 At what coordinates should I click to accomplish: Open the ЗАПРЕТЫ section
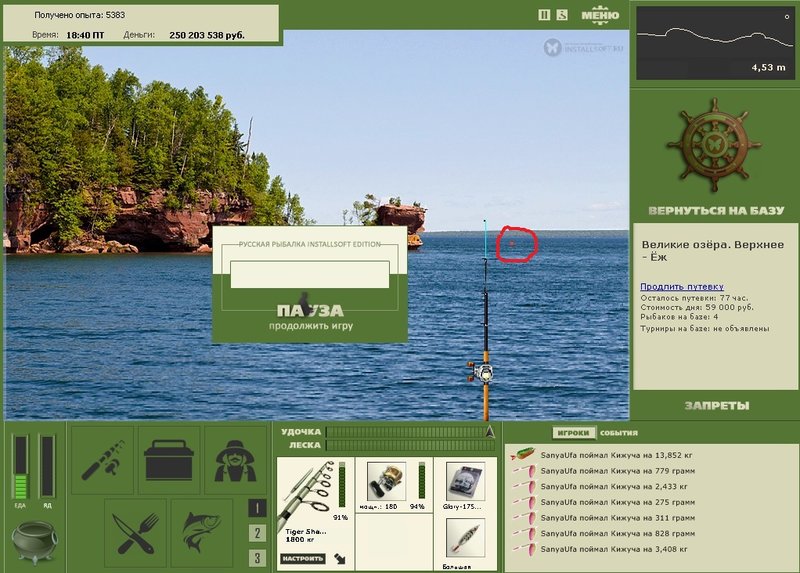click(716, 406)
